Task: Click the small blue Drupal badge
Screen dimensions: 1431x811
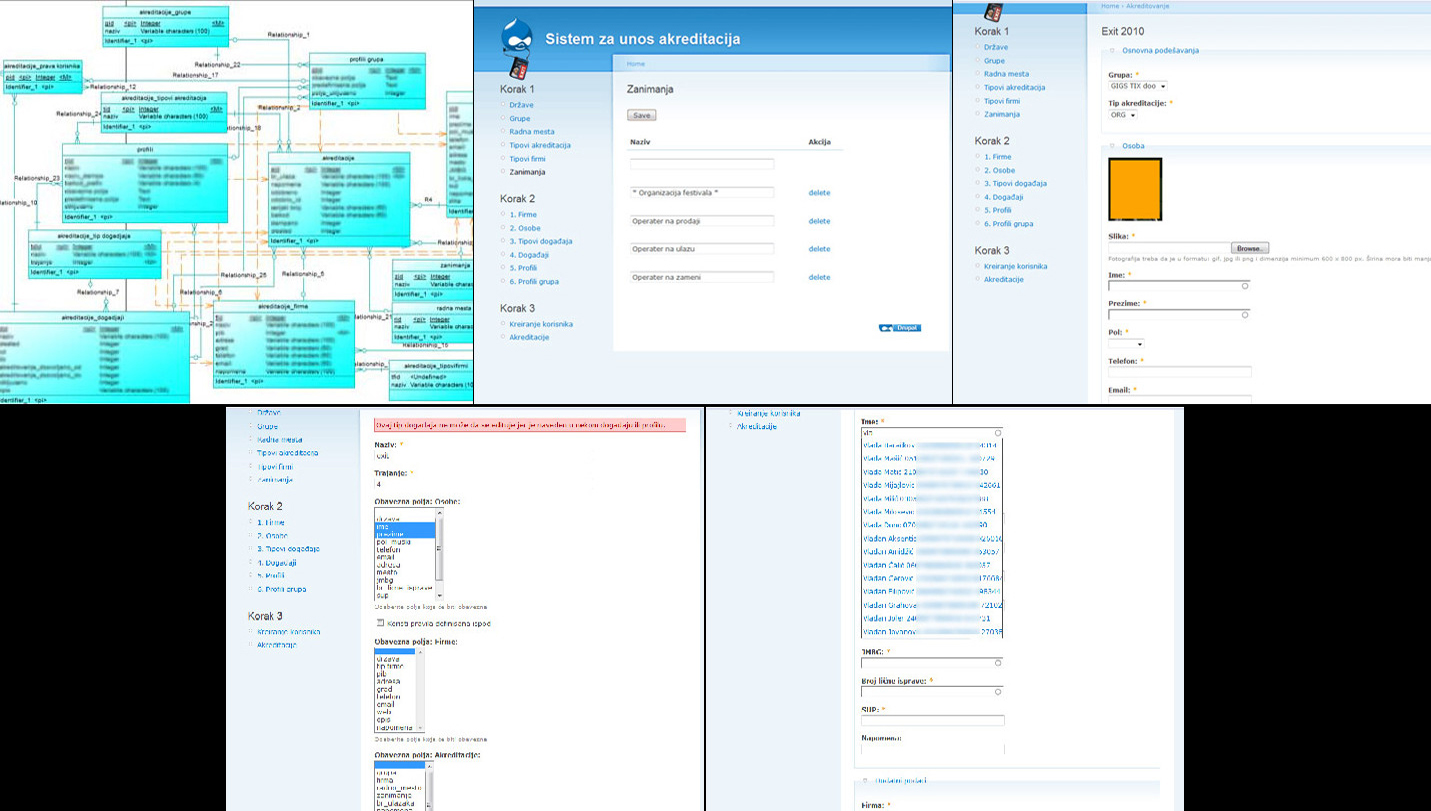Action: coord(900,327)
